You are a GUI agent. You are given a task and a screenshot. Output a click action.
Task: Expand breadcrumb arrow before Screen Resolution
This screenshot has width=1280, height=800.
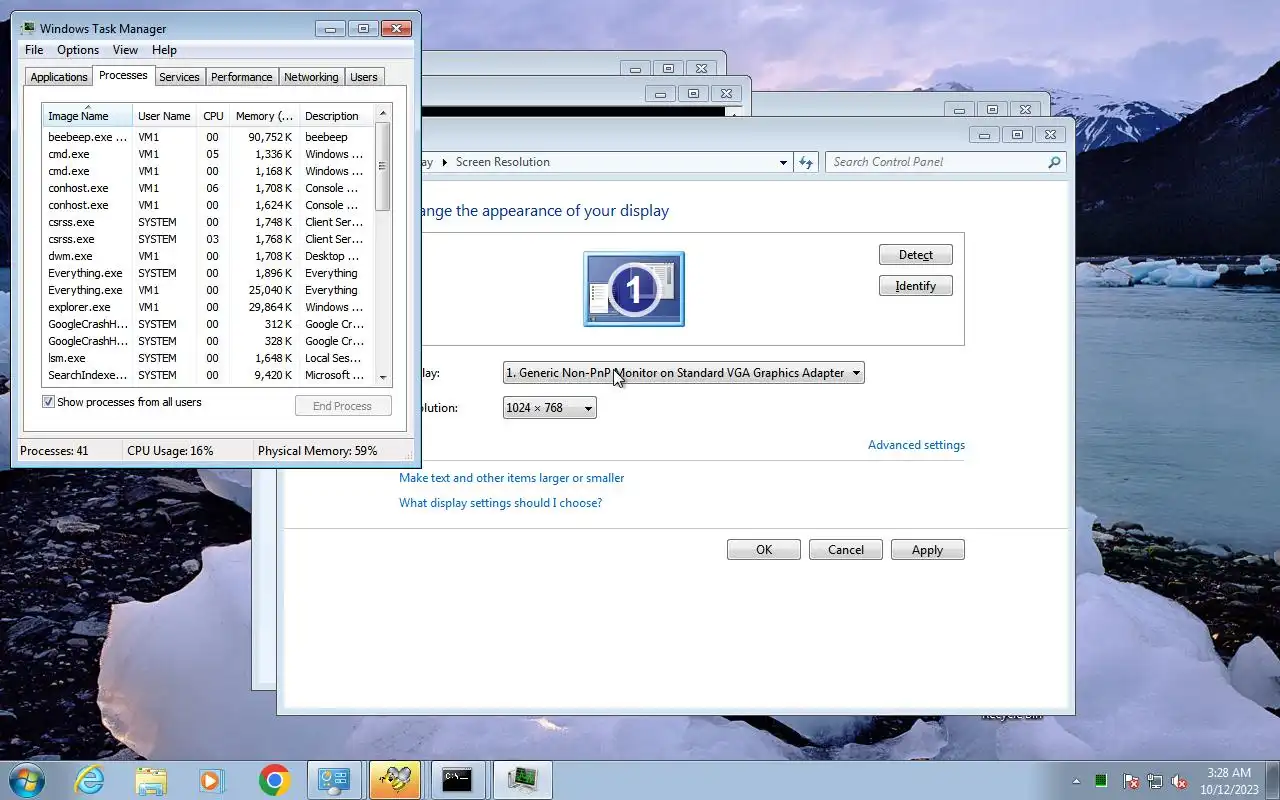[x=445, y=162]
